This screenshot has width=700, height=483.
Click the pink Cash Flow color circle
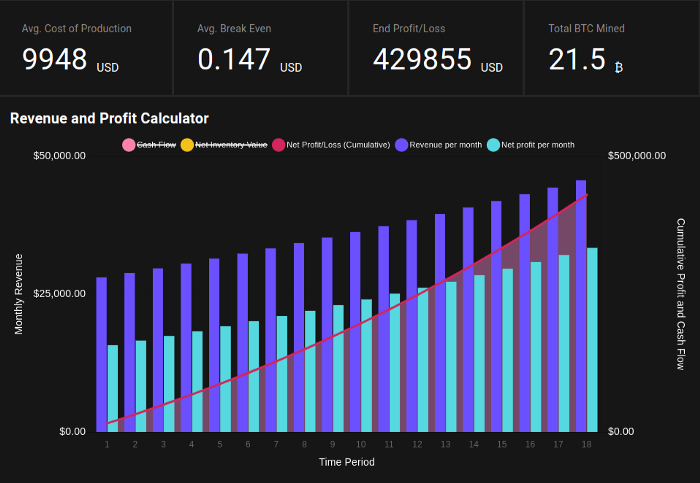pos(129,145)
